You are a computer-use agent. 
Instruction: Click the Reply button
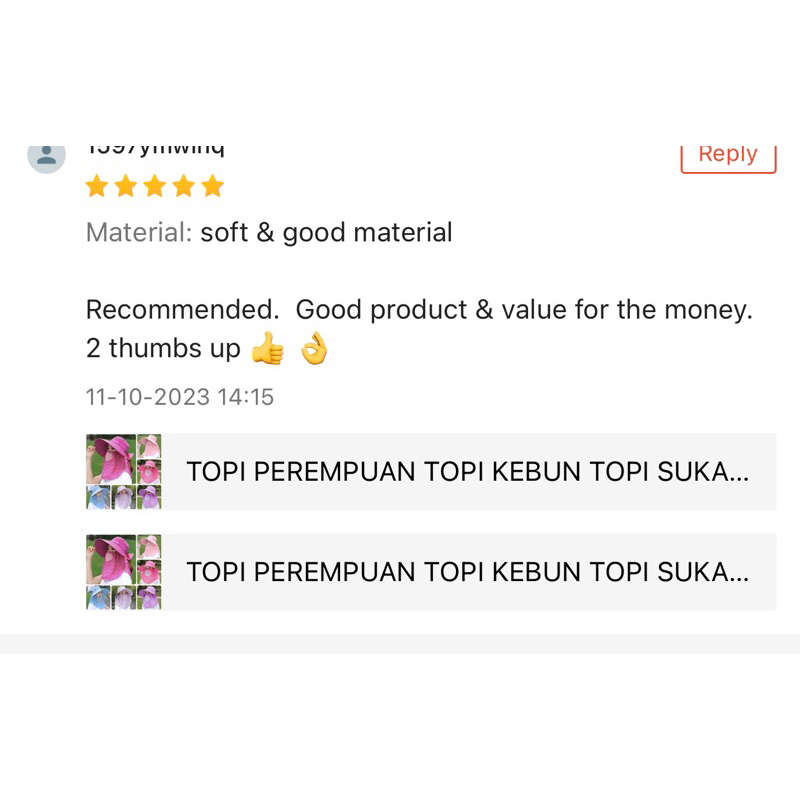[x=728, y=159]
